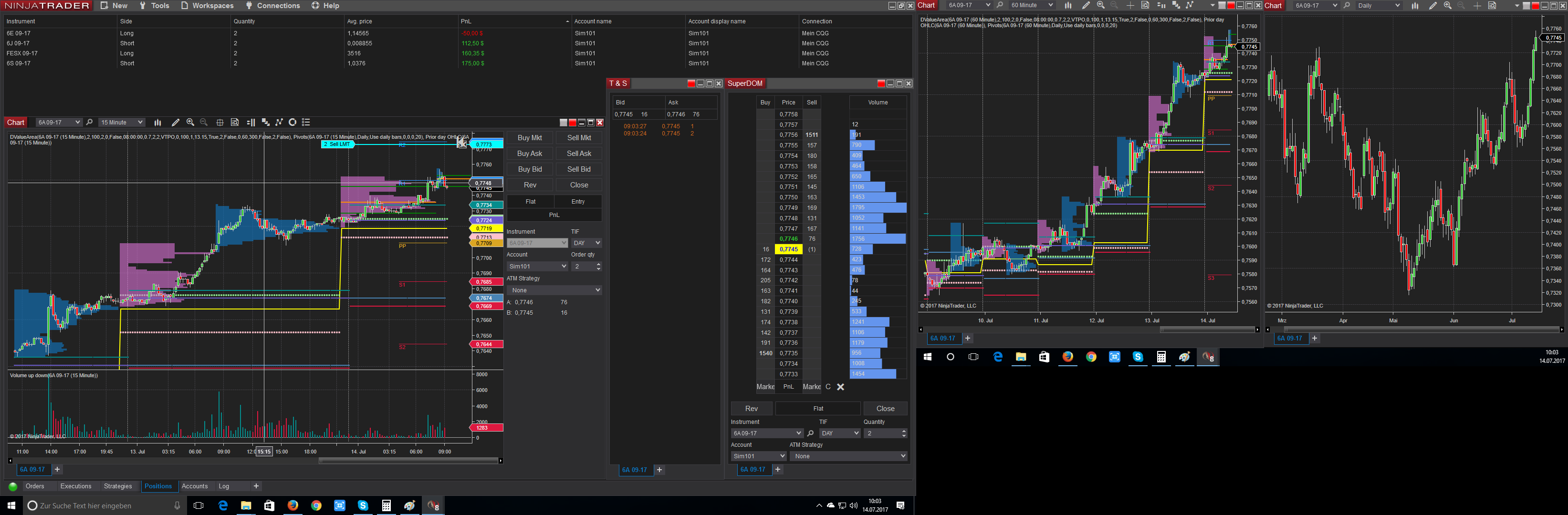The height and width of the screenshot is (515, 1568).
Task: Open drawing tools pencil in 60 Minute chart
Action: 1085,5
